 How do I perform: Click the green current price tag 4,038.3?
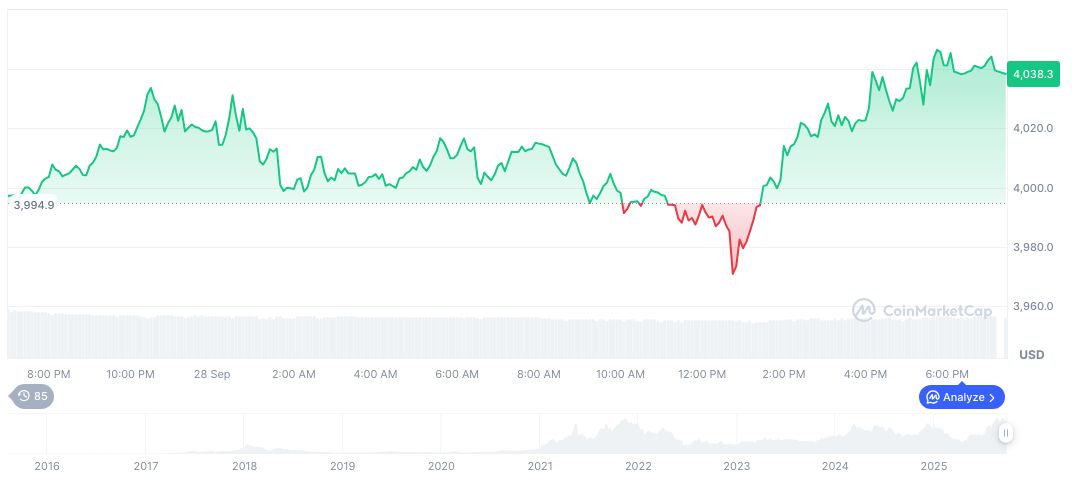tap(1033, 73)
